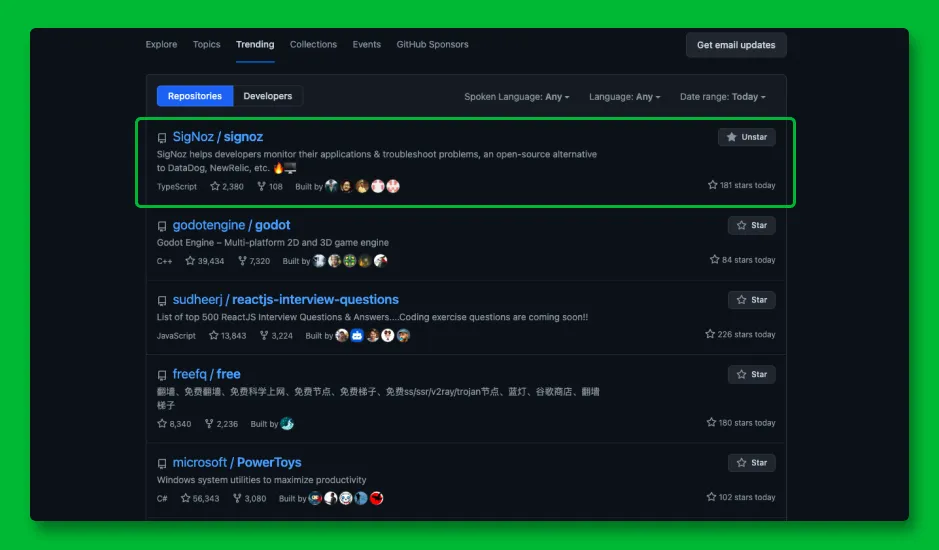Unstar the SigNoz signoz repository
939x550 pixels.
point(747,137)
